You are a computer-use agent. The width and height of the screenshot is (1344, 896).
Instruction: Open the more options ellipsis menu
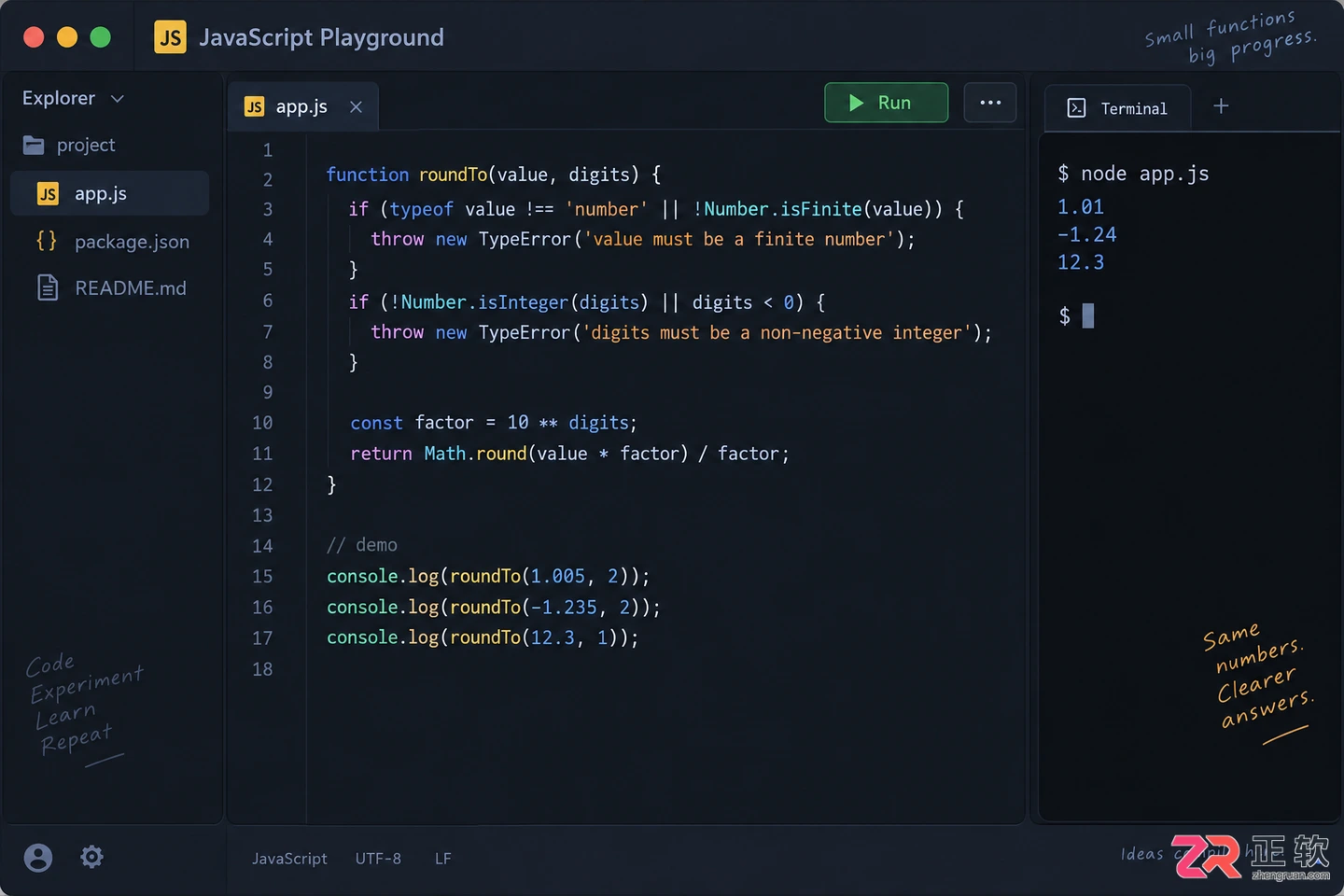click(990, 103)
